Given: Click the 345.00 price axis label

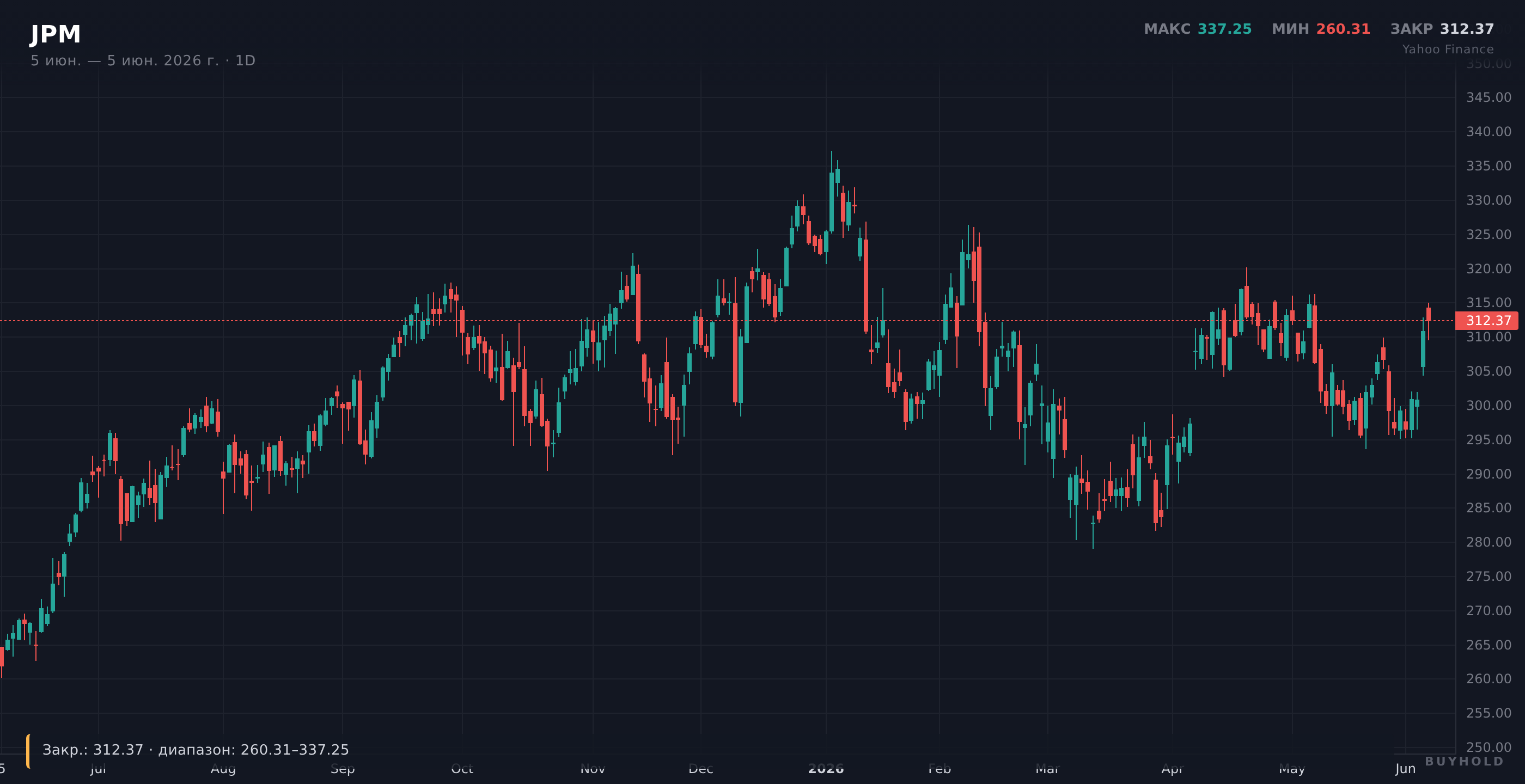Looking at the screenshot, I should 1489,97.
